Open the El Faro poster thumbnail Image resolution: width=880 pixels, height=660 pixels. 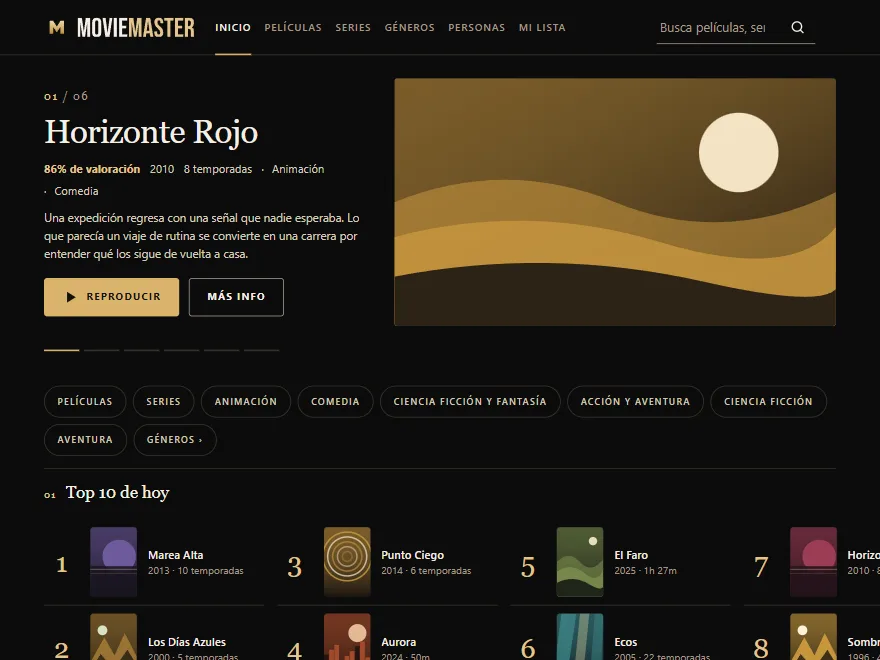point(580,562)
